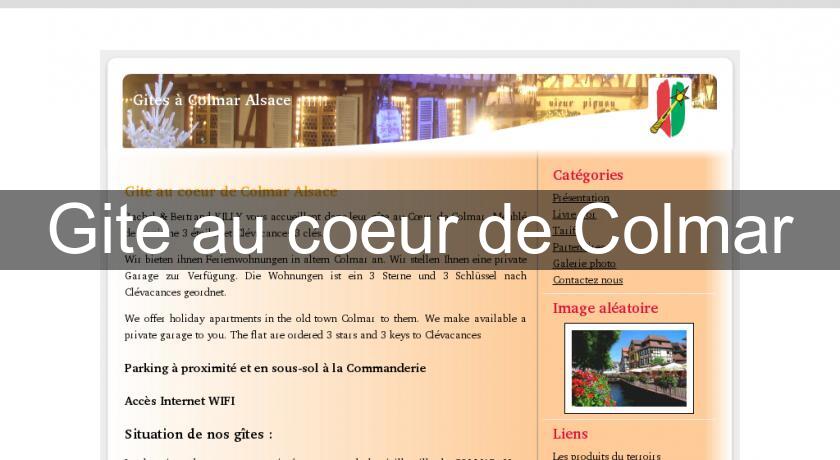Click the Image aléatoire heading
This screenshot has height=460, width=840.
(x=605, y=308)
